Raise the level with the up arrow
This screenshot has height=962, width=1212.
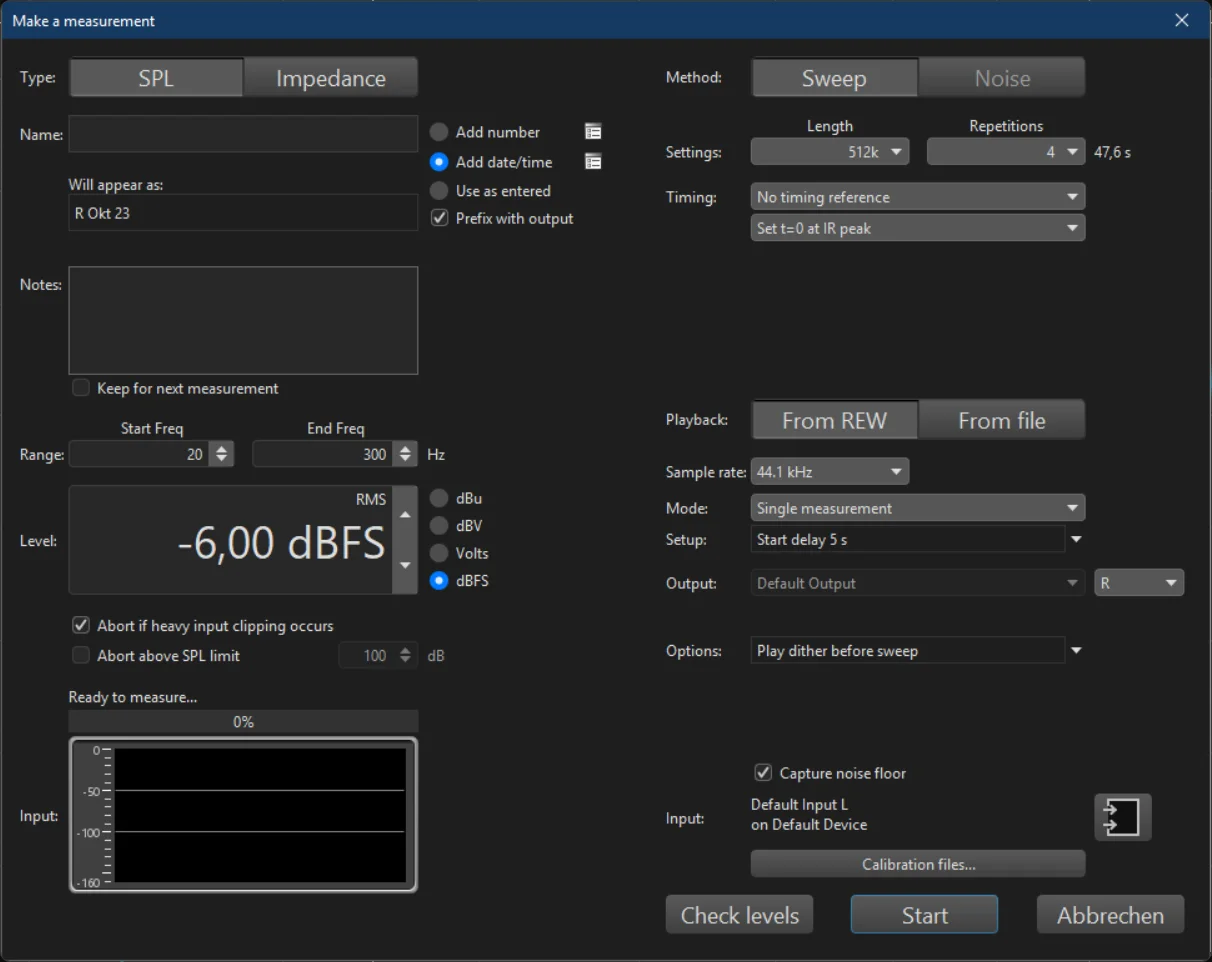(405, 515)
